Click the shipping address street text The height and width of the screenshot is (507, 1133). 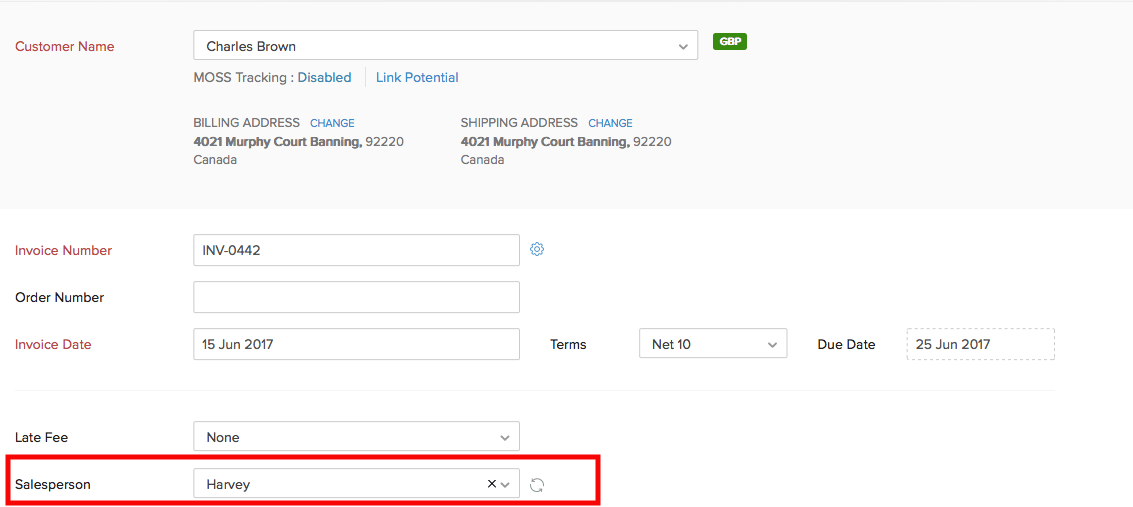[545, 142]
